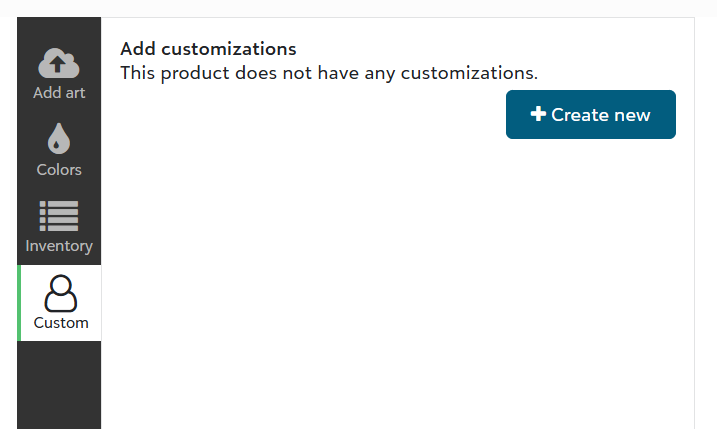Click the 'Add customizations' heading
717x429 pixels.
coord(208,49)
